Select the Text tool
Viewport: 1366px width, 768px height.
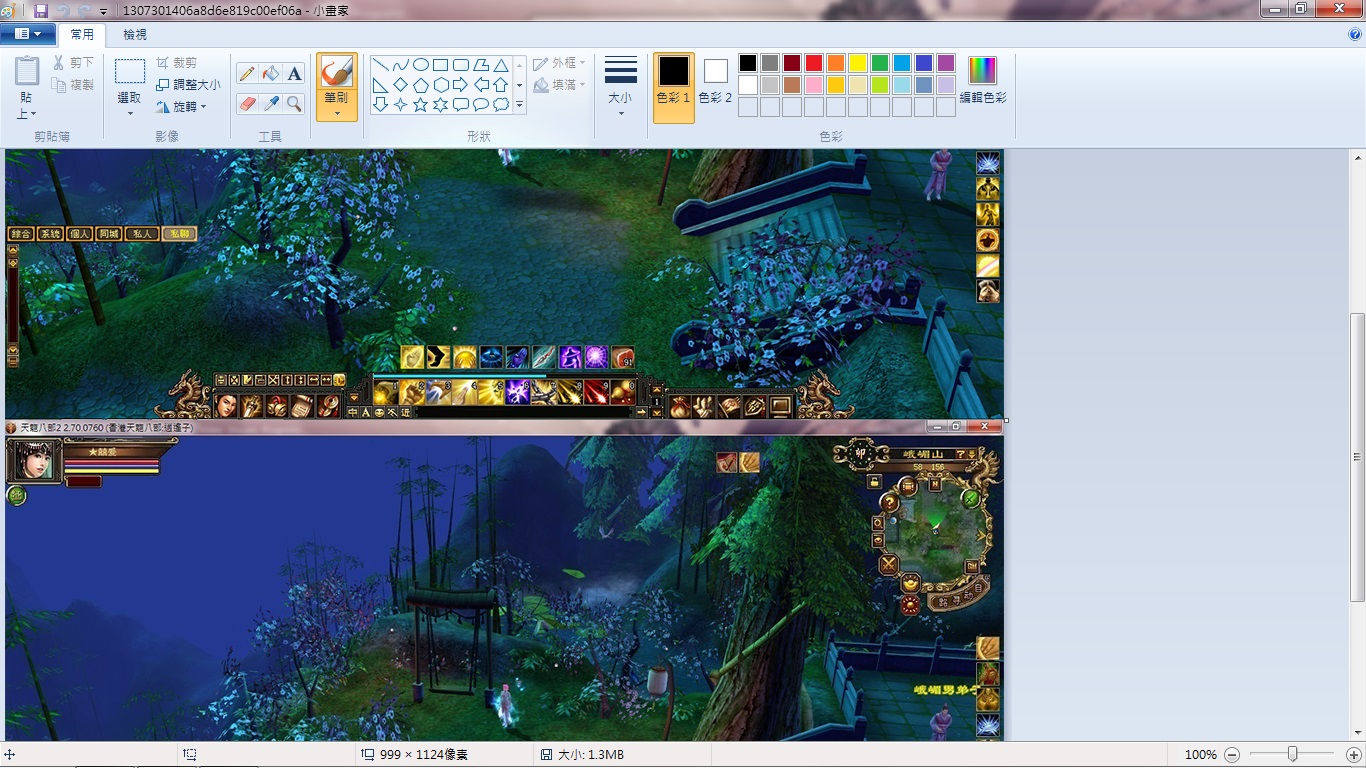point(294,73)
